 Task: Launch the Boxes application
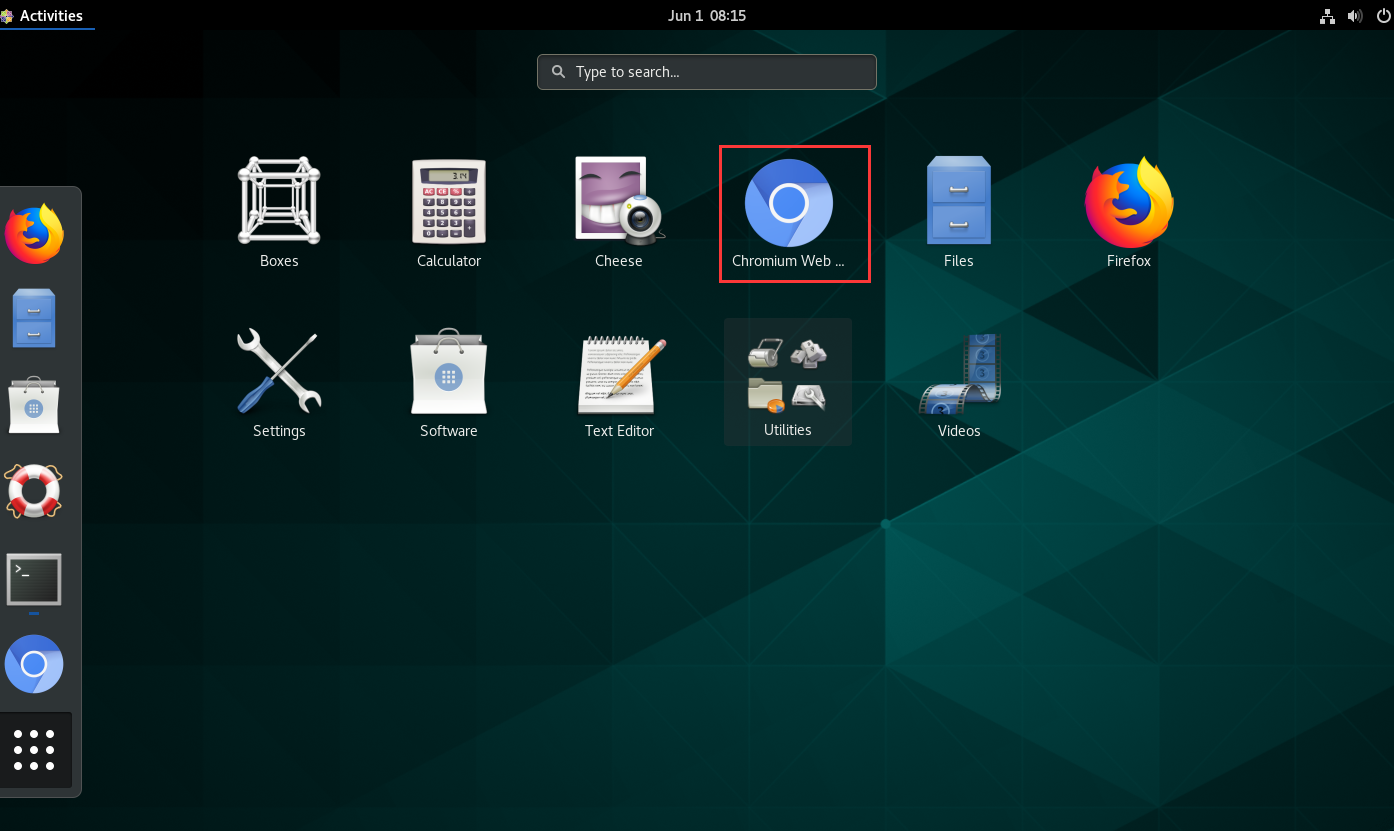pyautogui.click(x=279, y=212)
